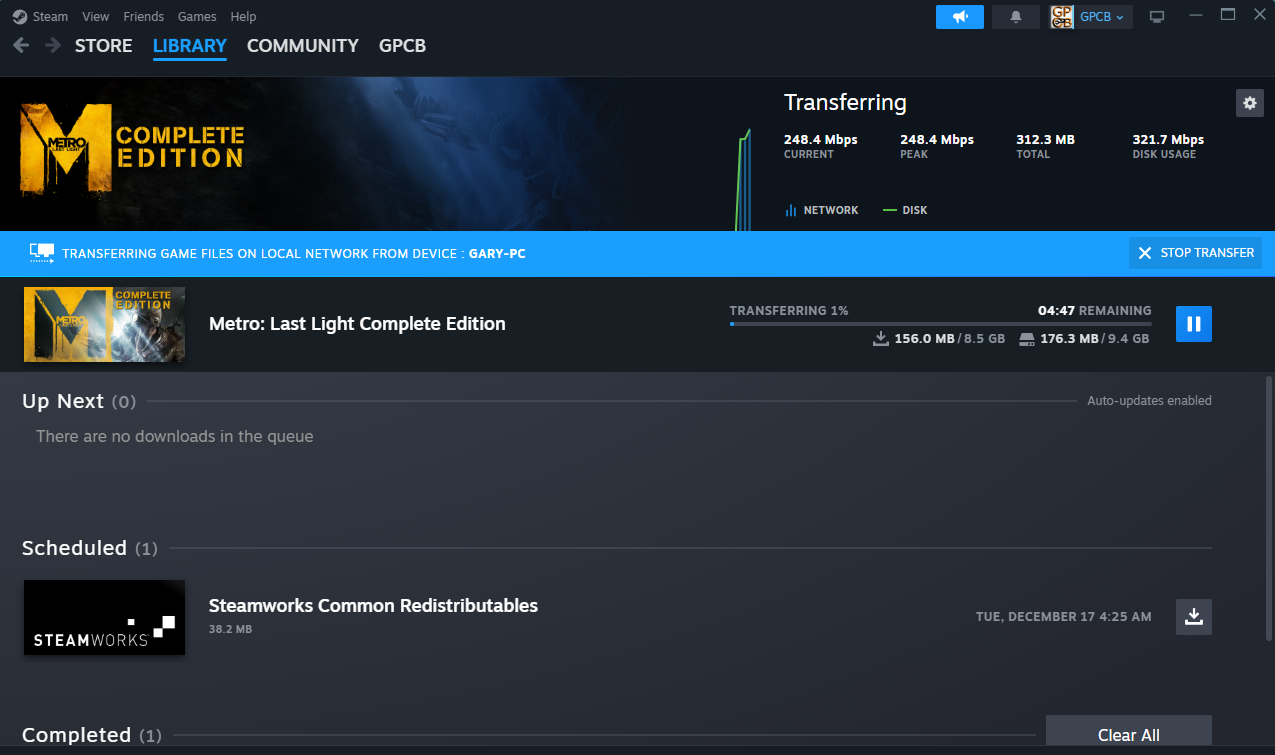Toggle the NETWORK graph legend
The image size is (1275, 755).
[x=821, y=210]
